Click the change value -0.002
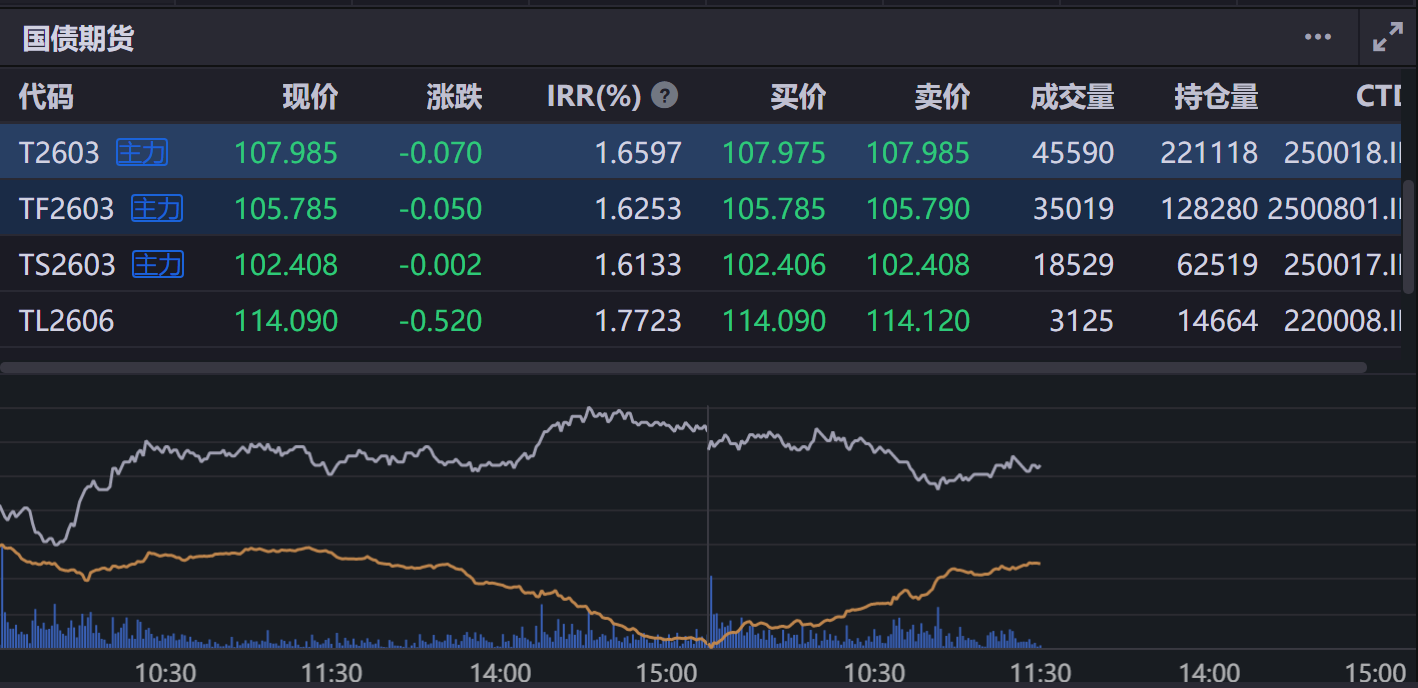The image size is (1418, 688). click(440, 265)
